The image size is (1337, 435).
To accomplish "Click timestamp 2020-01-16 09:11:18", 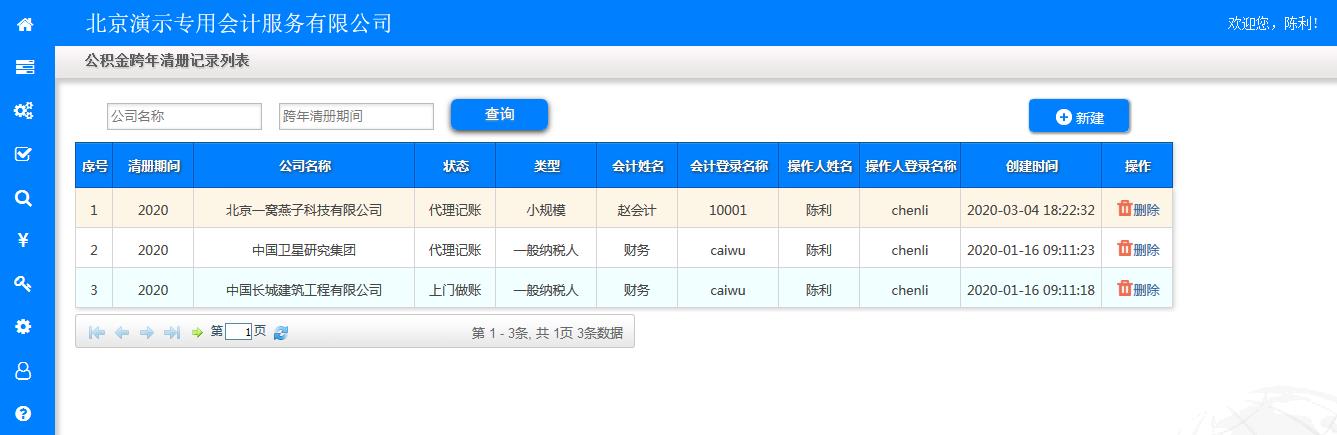I will point(1031,290).
